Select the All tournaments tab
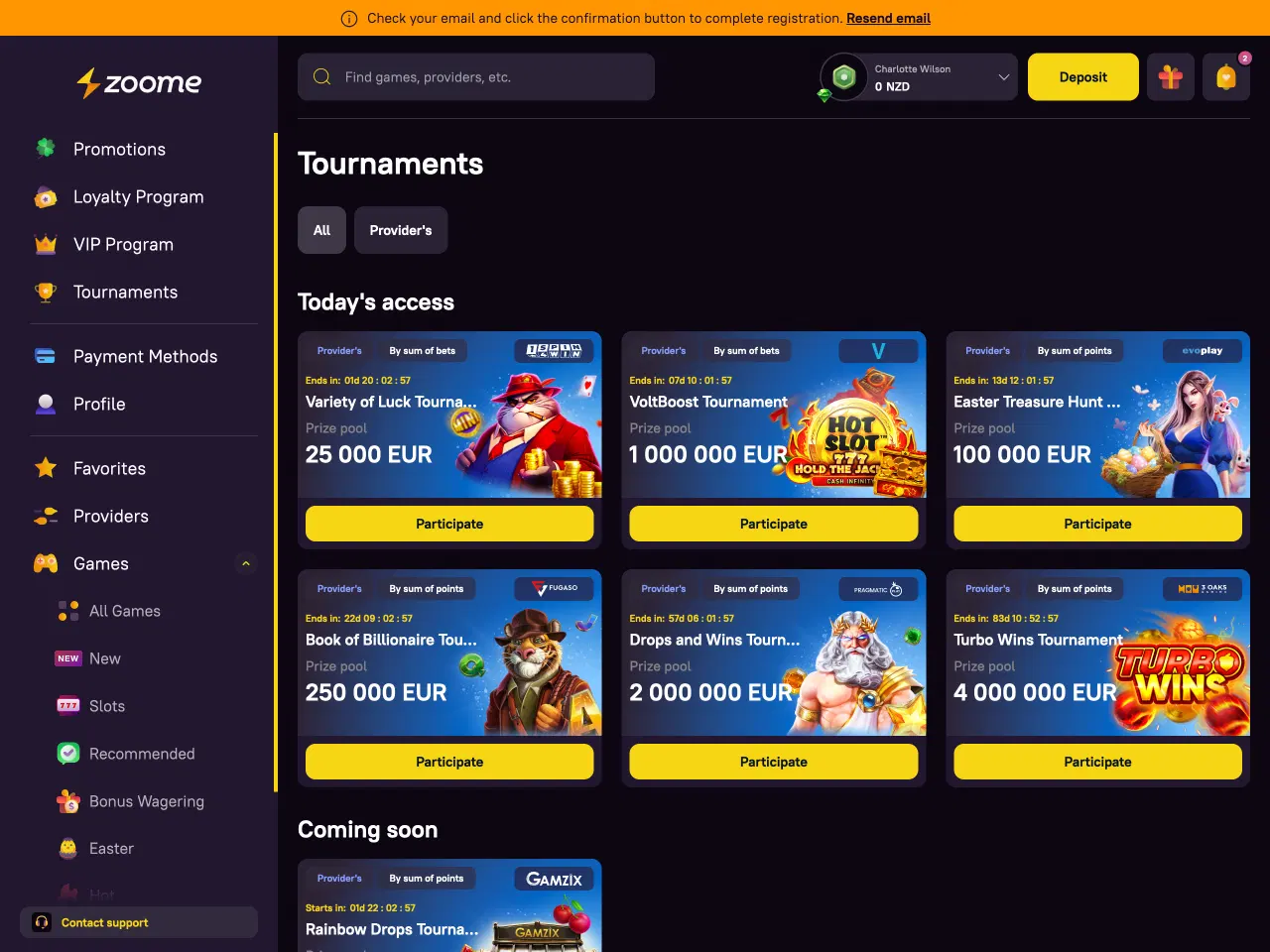Image resolution: width=1270 pixels, height=952 pixels. [x=321, y=230]
